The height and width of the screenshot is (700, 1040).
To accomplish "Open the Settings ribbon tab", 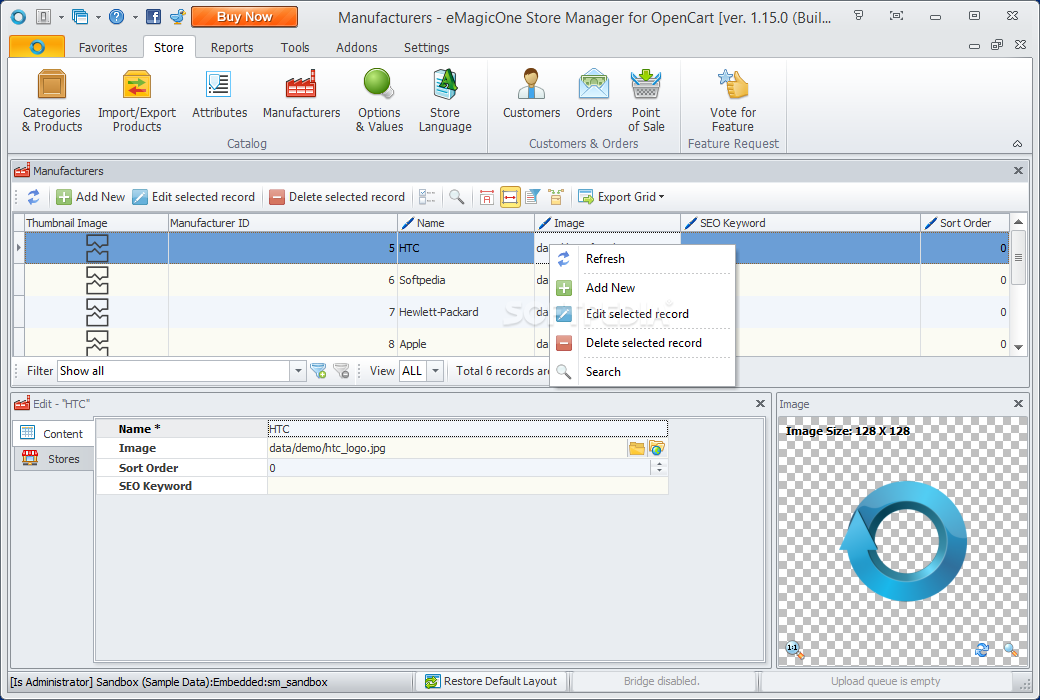I will (426, 47).
